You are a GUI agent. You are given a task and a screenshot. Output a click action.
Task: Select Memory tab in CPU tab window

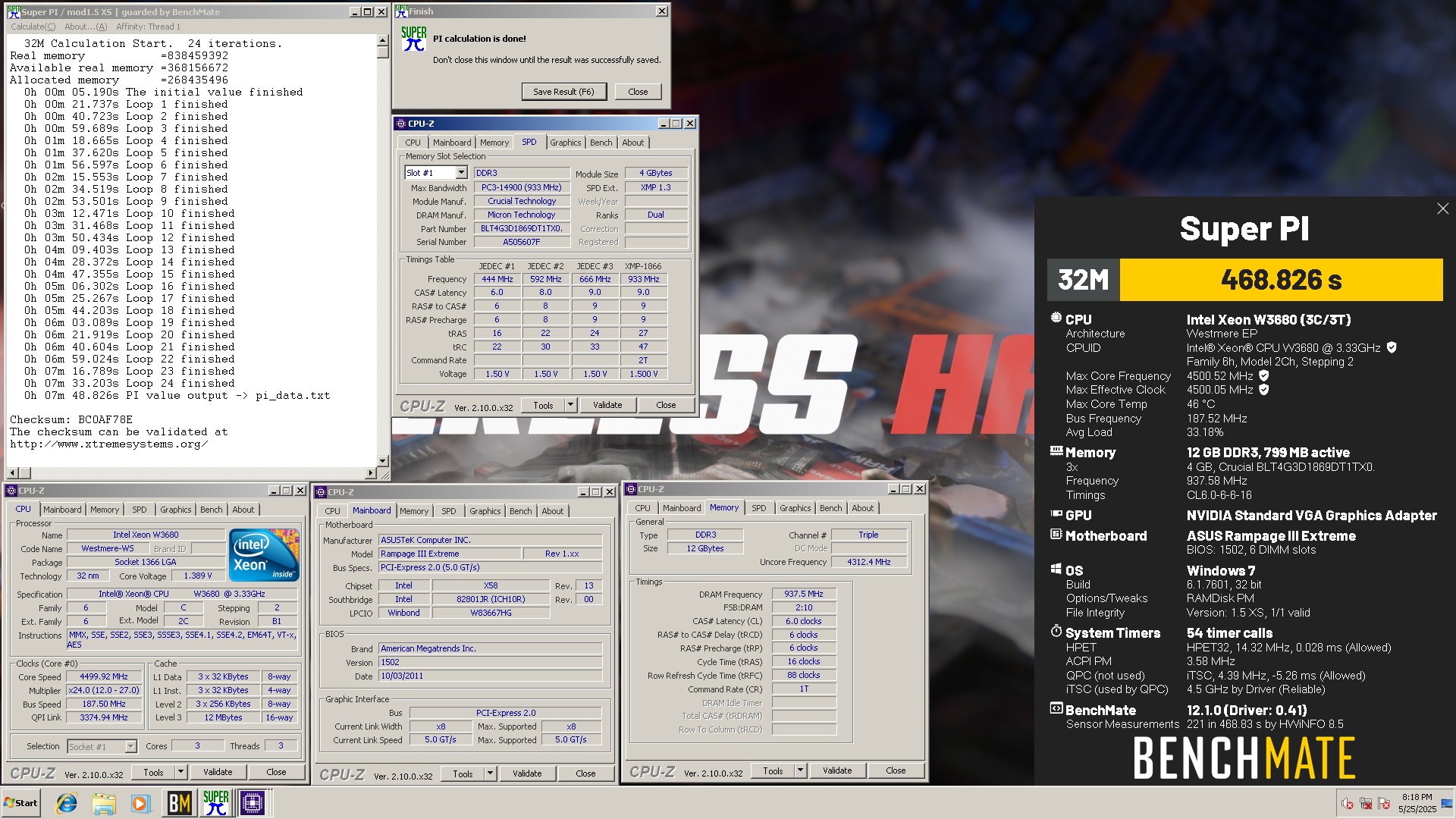click(105, 510)
